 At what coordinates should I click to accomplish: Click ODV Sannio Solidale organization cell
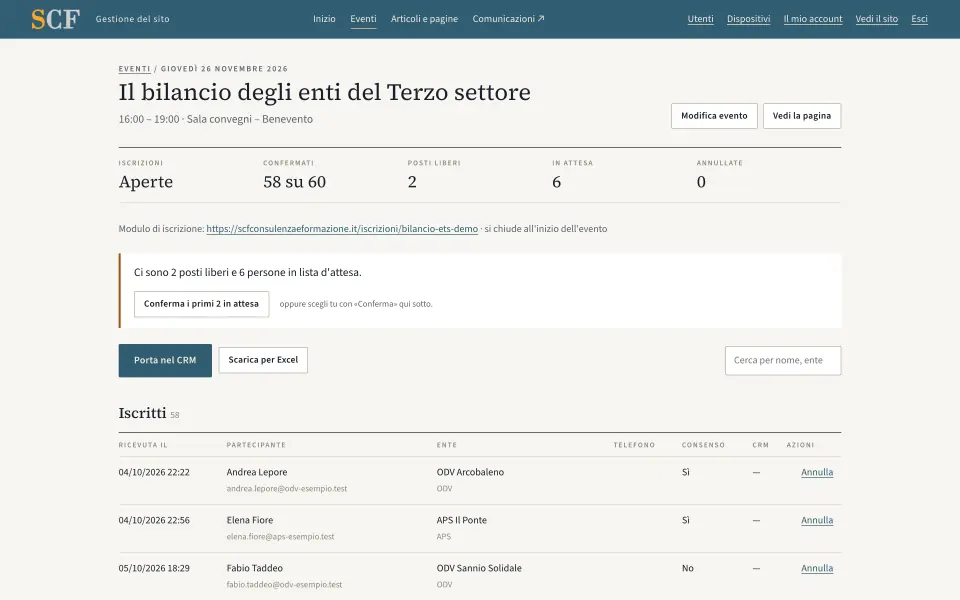[x=479, y=568]
